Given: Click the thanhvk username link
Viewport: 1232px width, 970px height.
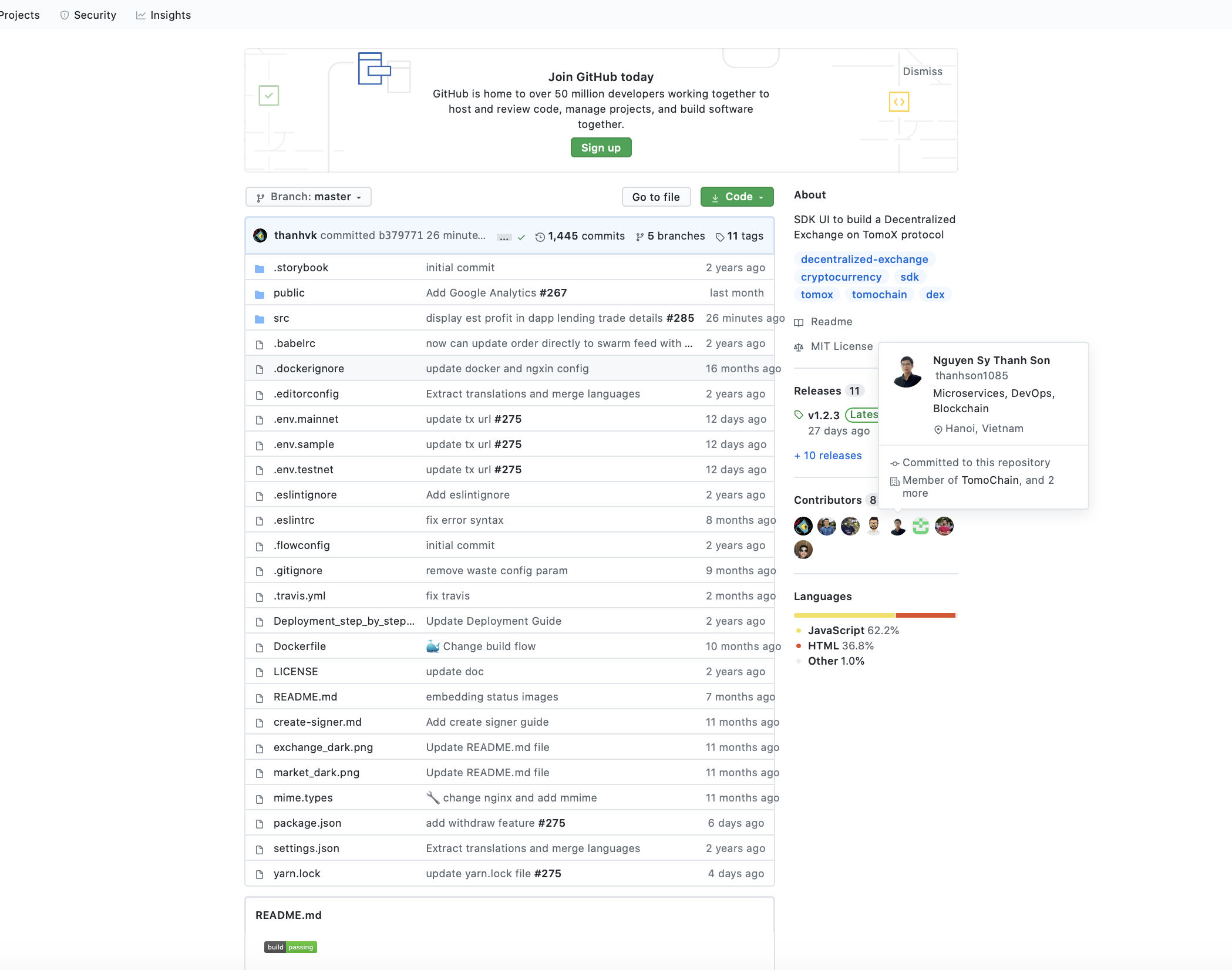Looking at the screenshot, I should click(295, 235).
